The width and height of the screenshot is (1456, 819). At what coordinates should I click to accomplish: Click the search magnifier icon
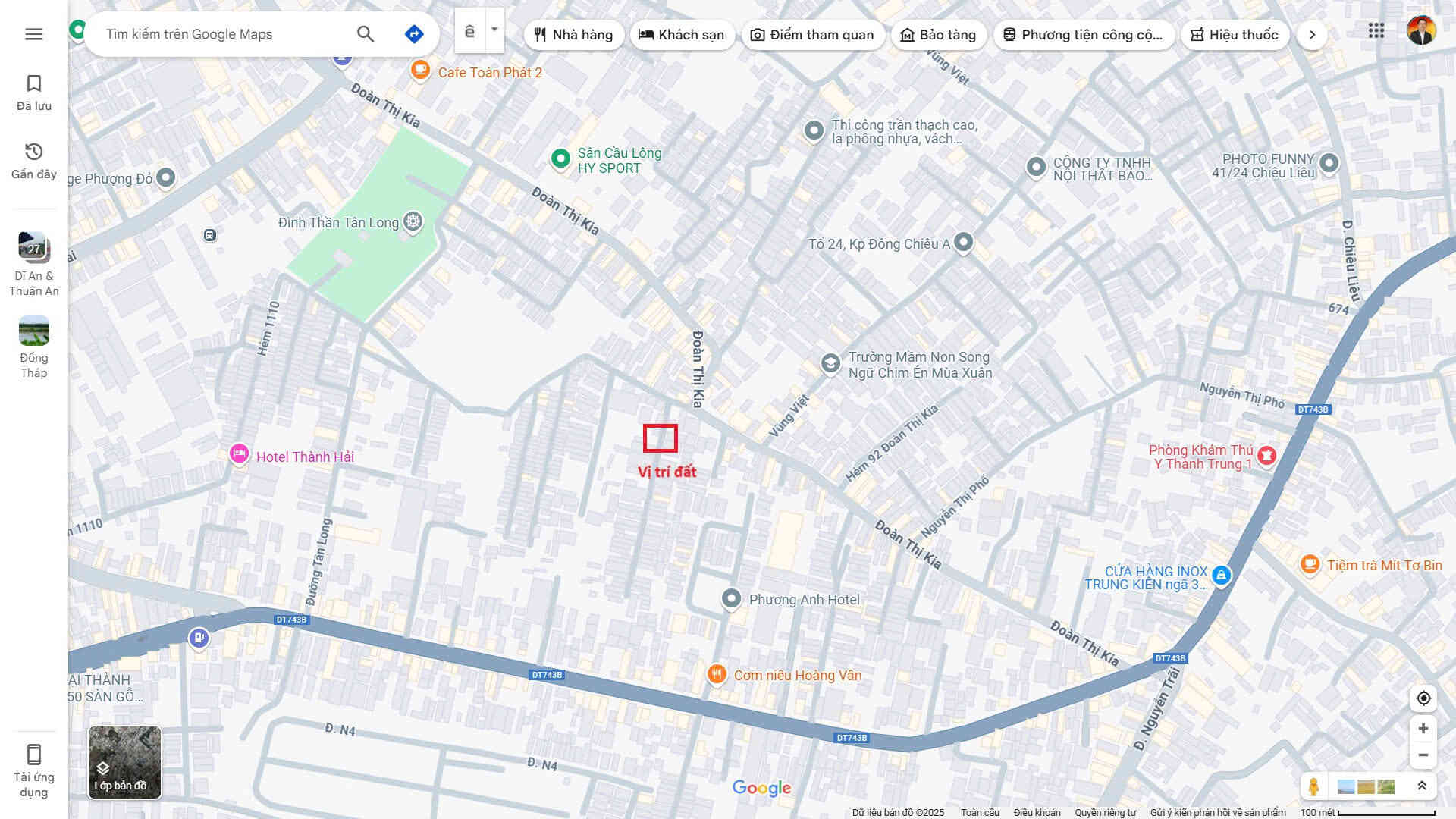point(366,34)
